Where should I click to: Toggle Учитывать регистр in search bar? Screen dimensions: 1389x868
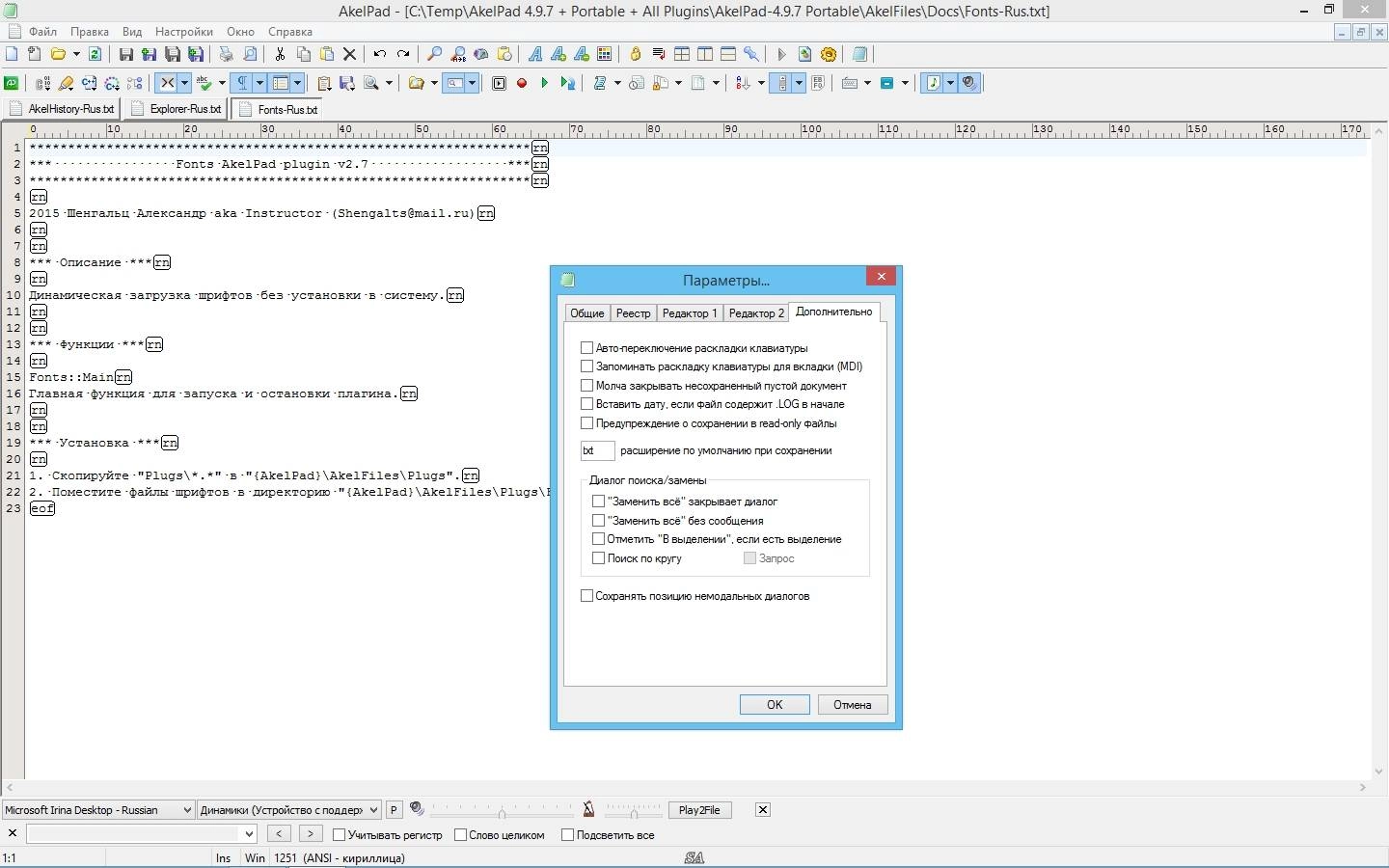click(339, 834)
